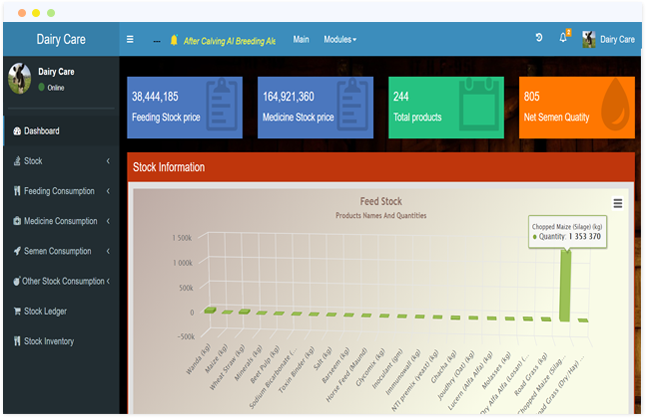Click the Stock Inventory cutlery icon

pyautogui.click(x=17, y=341)
